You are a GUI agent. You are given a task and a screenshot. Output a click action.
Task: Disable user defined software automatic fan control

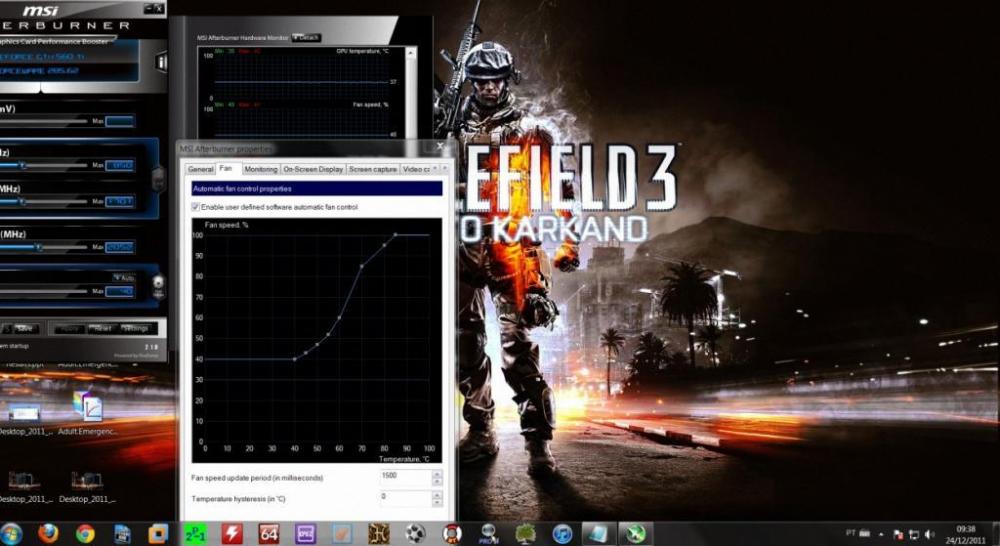(x=195, y=207)
